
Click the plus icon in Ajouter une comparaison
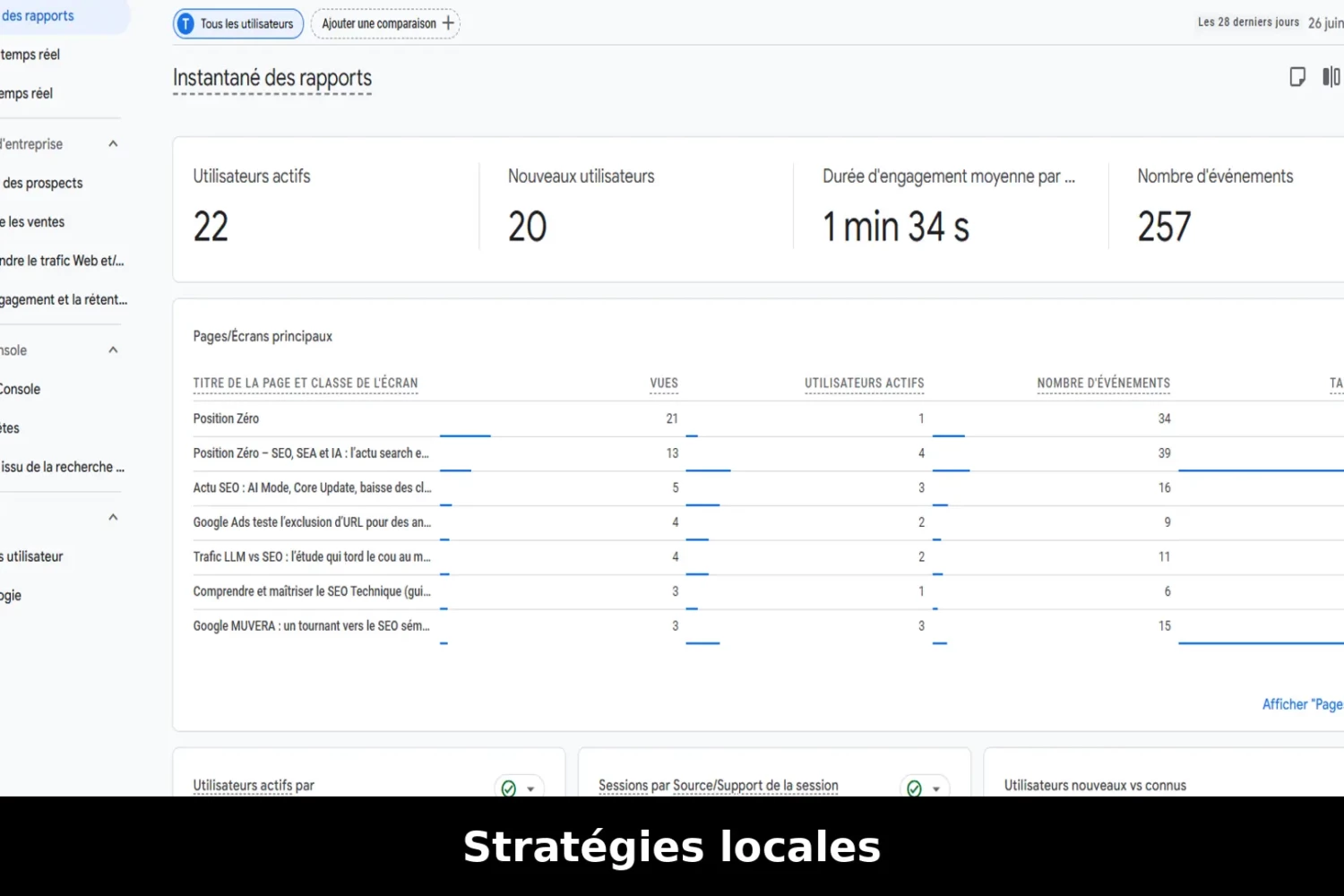point(448,23)
